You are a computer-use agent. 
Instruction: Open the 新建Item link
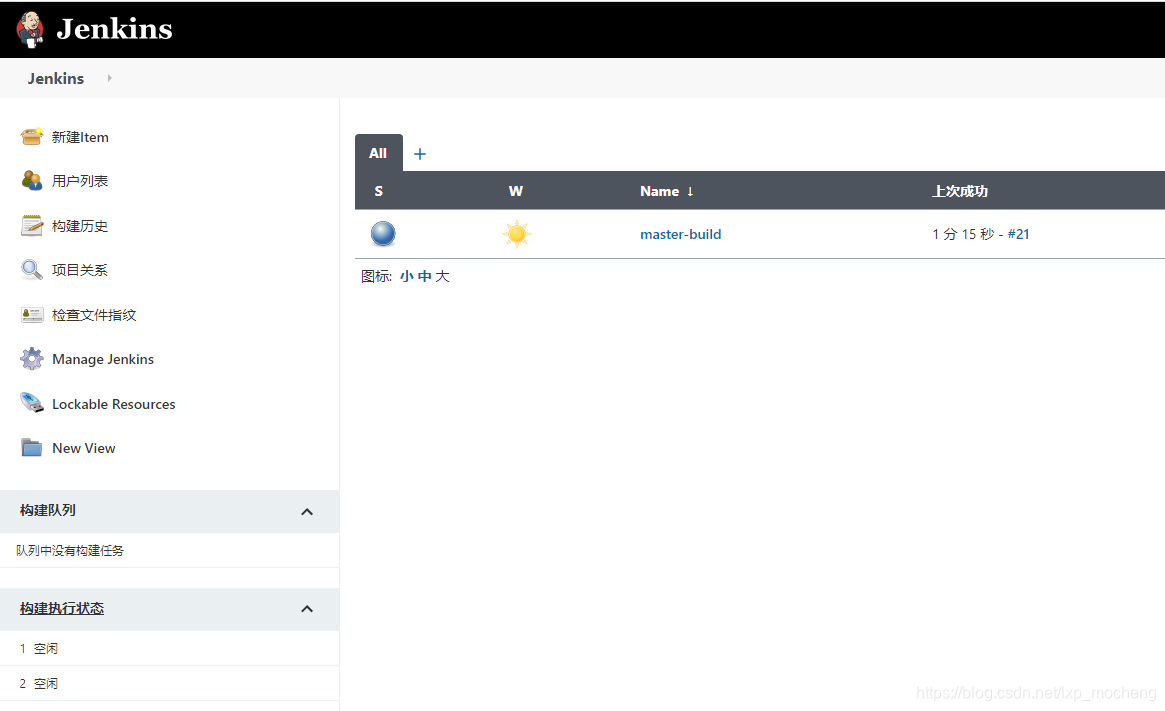[80, 137]
